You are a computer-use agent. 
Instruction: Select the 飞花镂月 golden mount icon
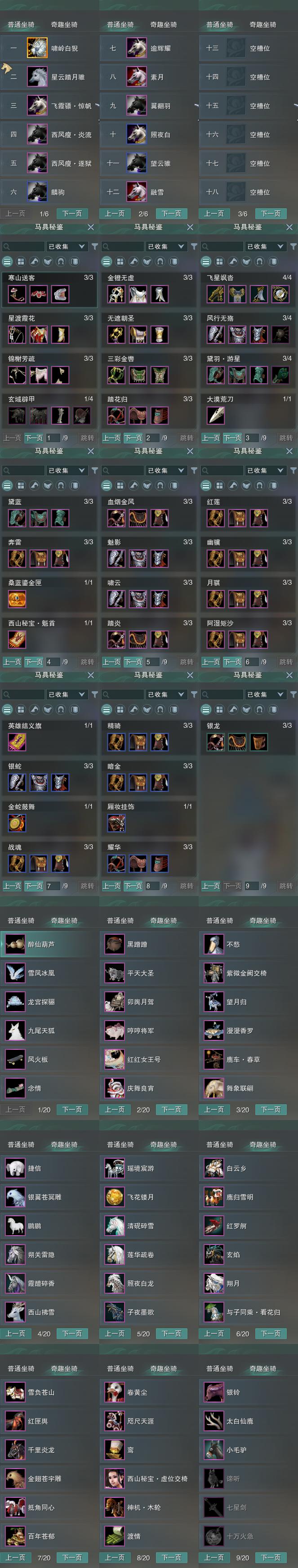pos(114,1197)
